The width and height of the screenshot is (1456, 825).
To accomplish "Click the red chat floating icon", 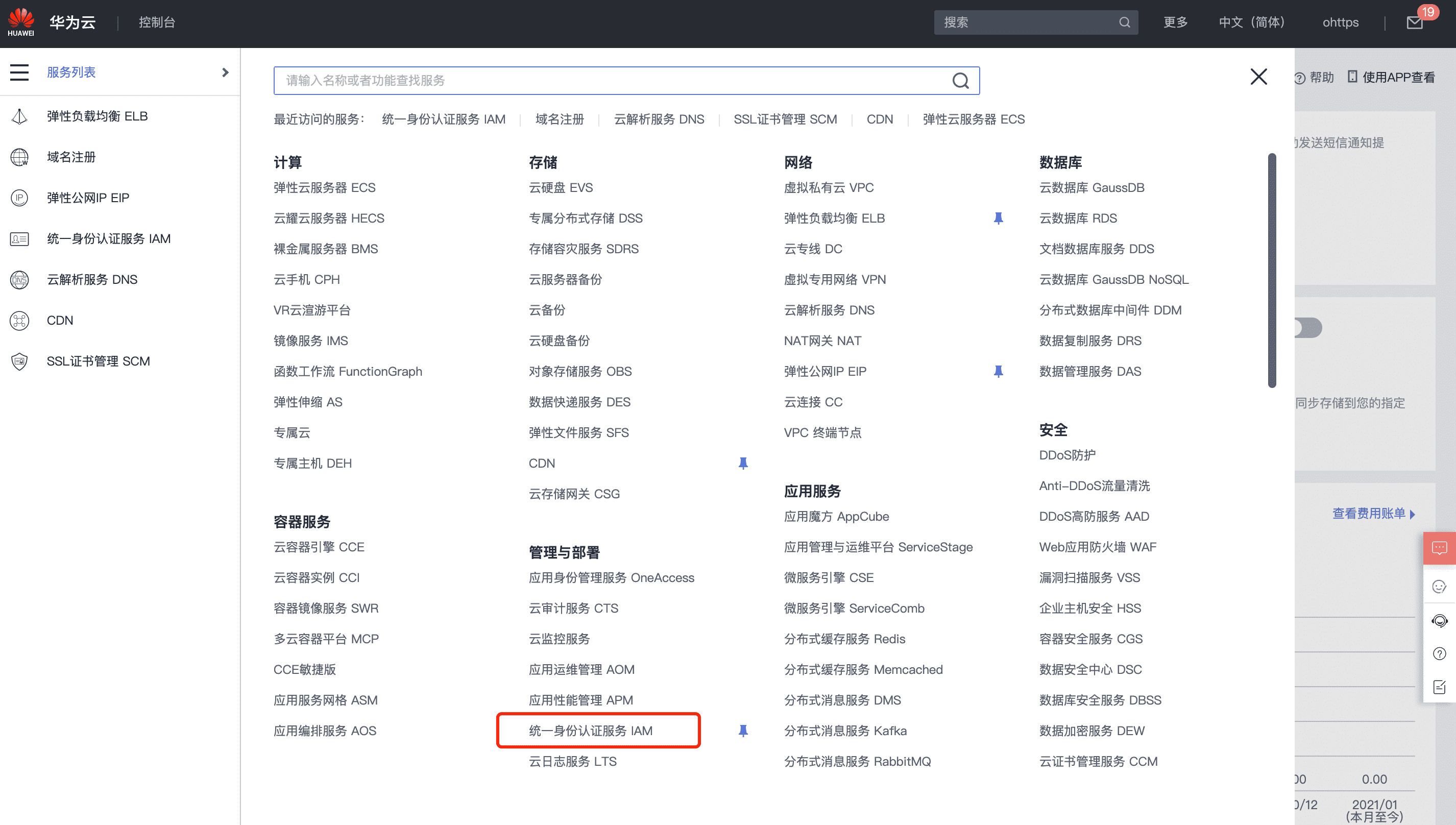I will point(1440,548).
